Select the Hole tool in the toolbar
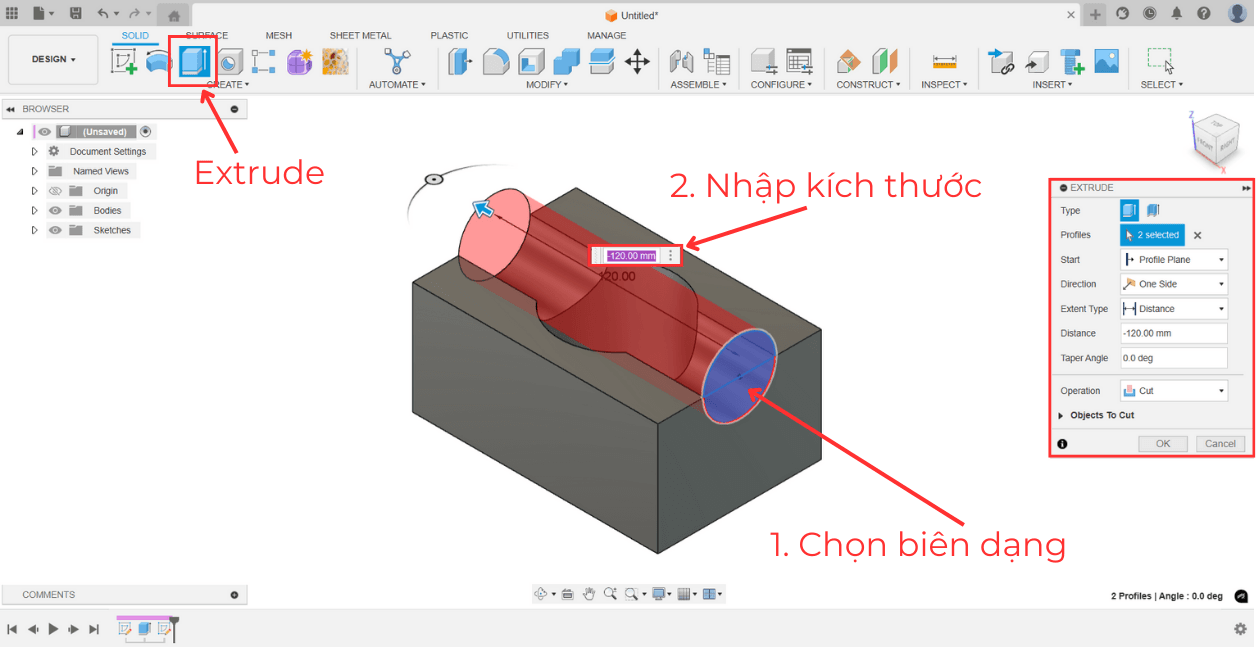Viewport: 1256px width, 648px height. pos(231,61)
